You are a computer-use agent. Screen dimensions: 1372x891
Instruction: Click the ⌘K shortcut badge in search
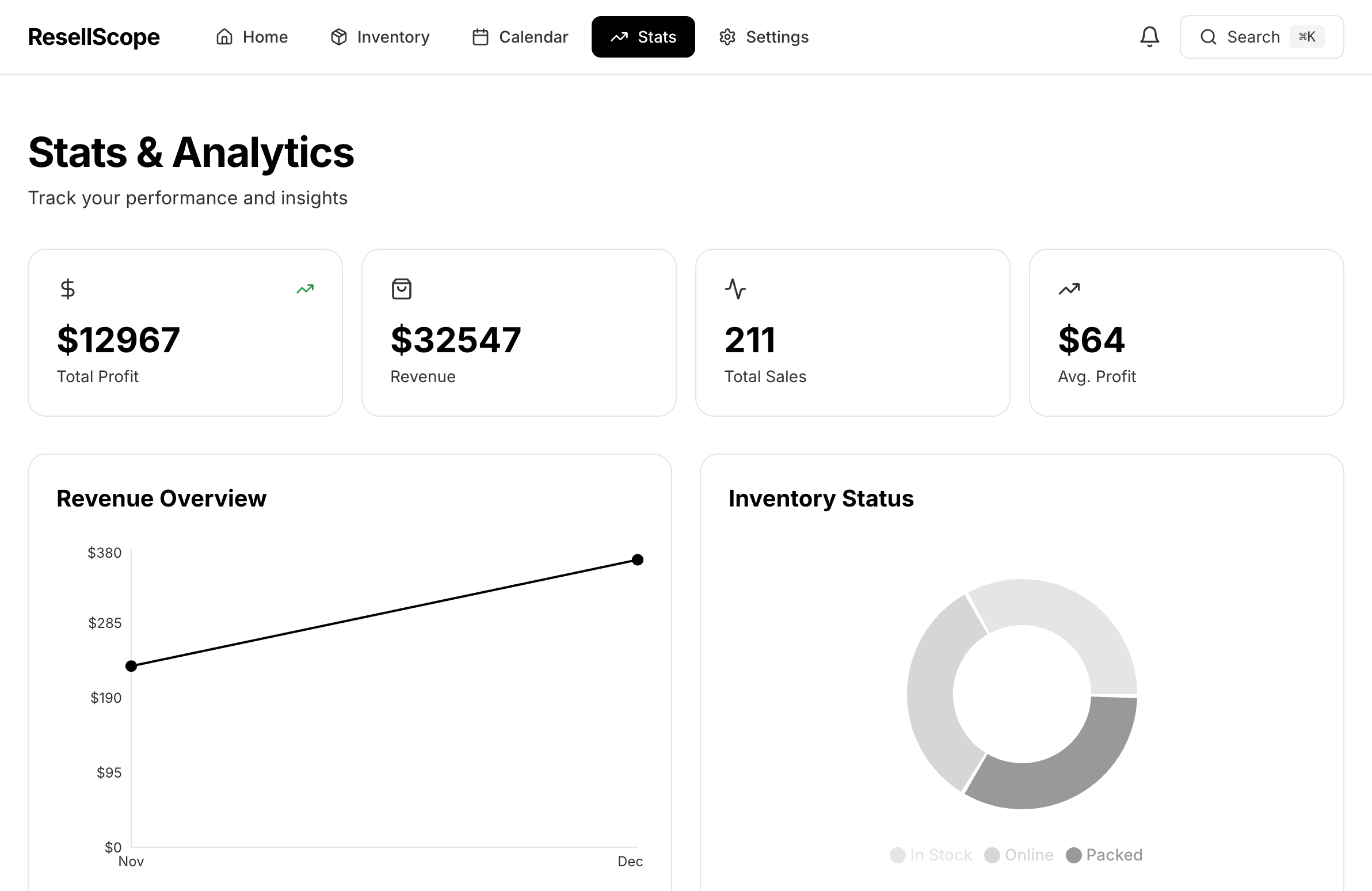pyautogui.click(x=1307, y=36)
